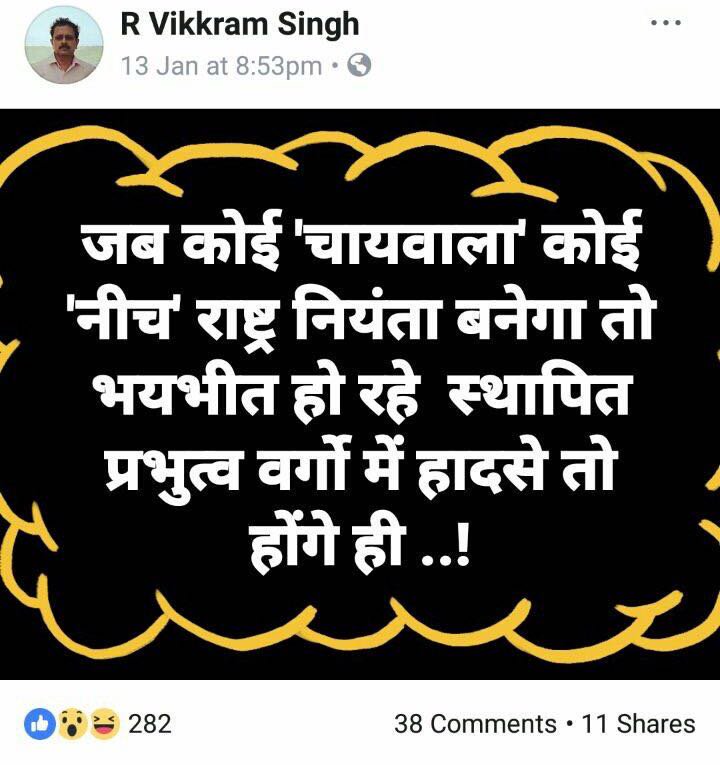Click the 'प्रभुत्व वर्गों में हादसे तो' line
The width and height of the screenshot is (720, 765).
coord(360,470)
